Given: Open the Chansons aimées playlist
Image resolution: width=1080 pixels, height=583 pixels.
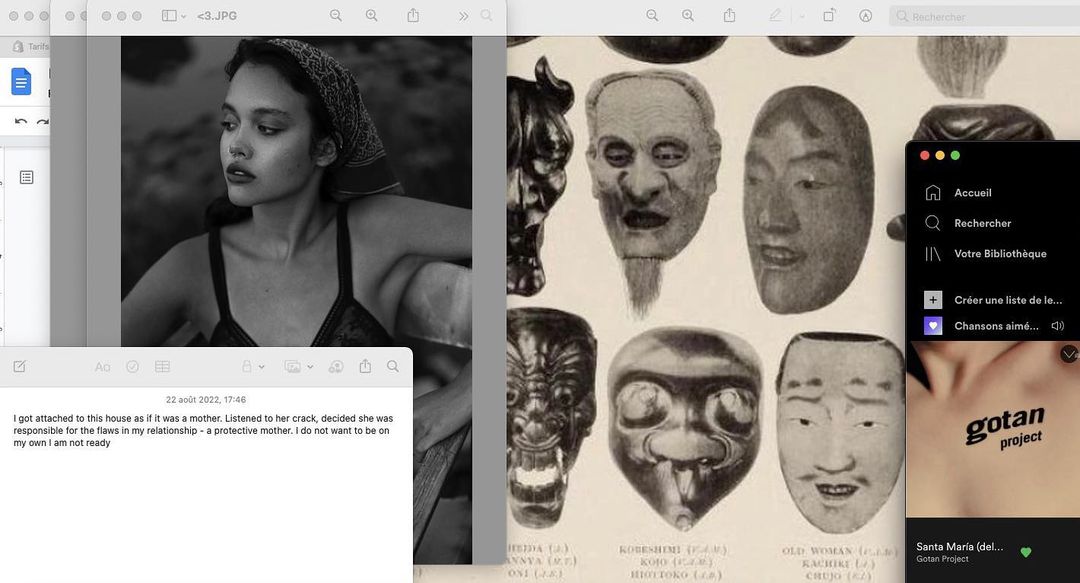Looking at the screenshot, I should pos(995,326).
